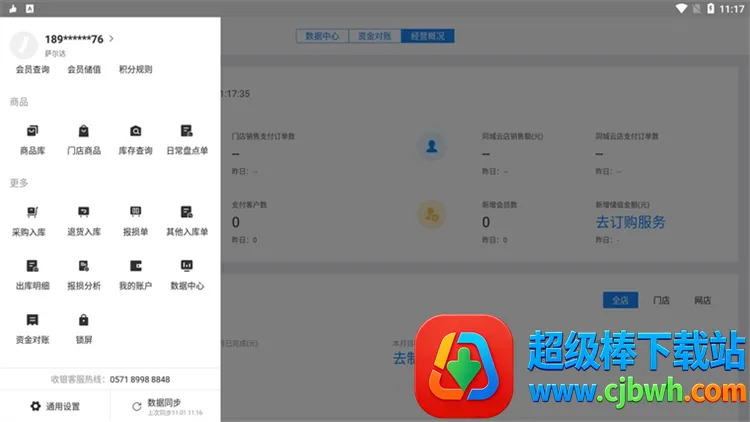Tap the user avatar circle

[23, 45]
